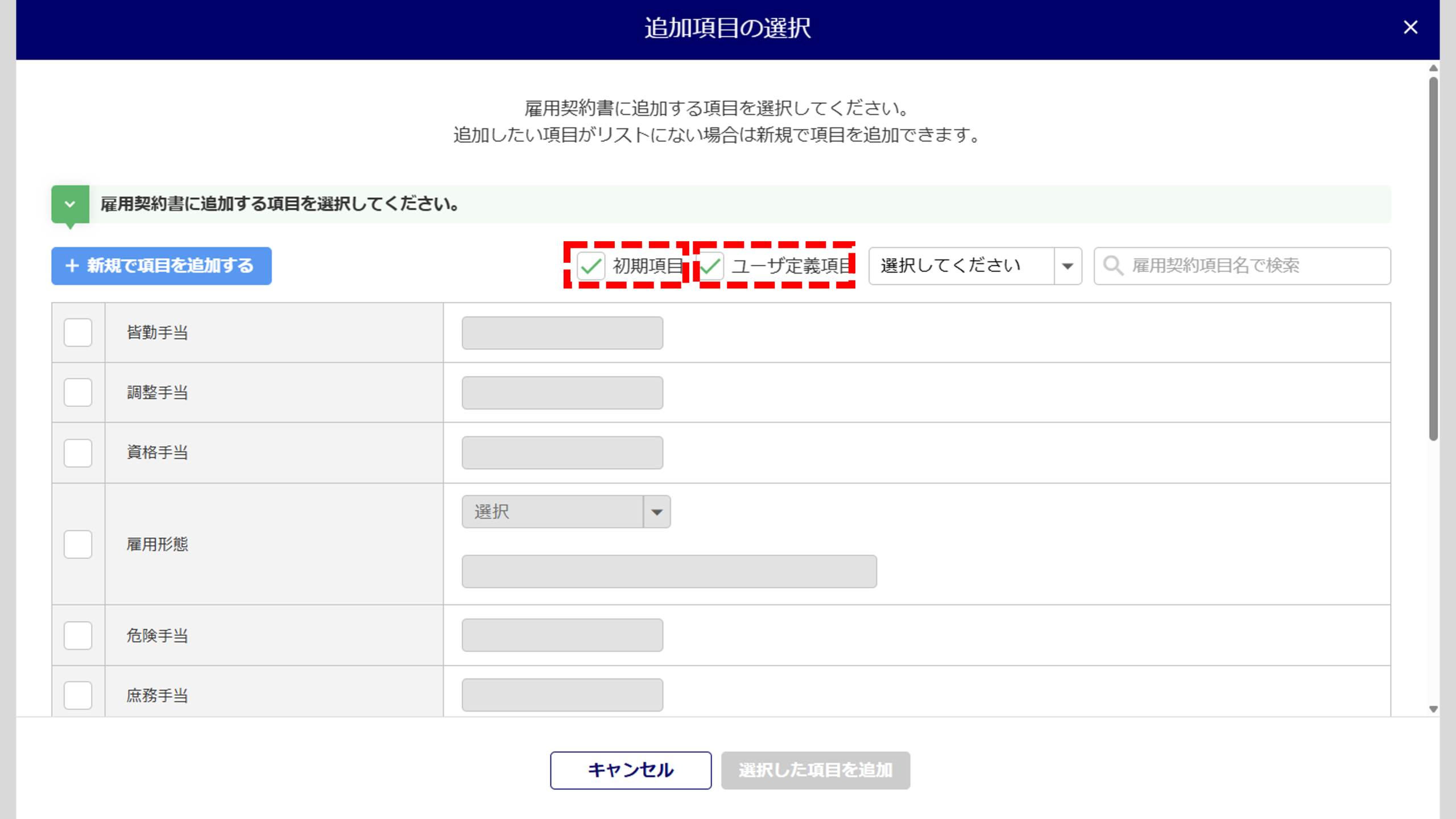Click the 皆勤手当 amount input field

[562, 333]
